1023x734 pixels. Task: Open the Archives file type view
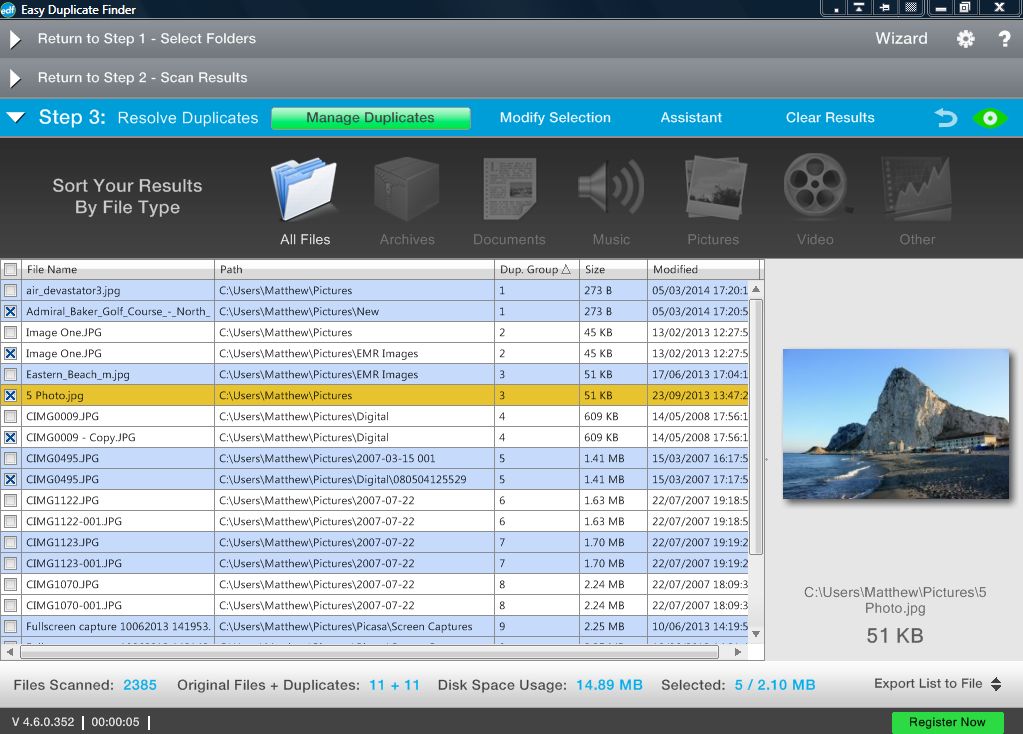click(406, 197)
